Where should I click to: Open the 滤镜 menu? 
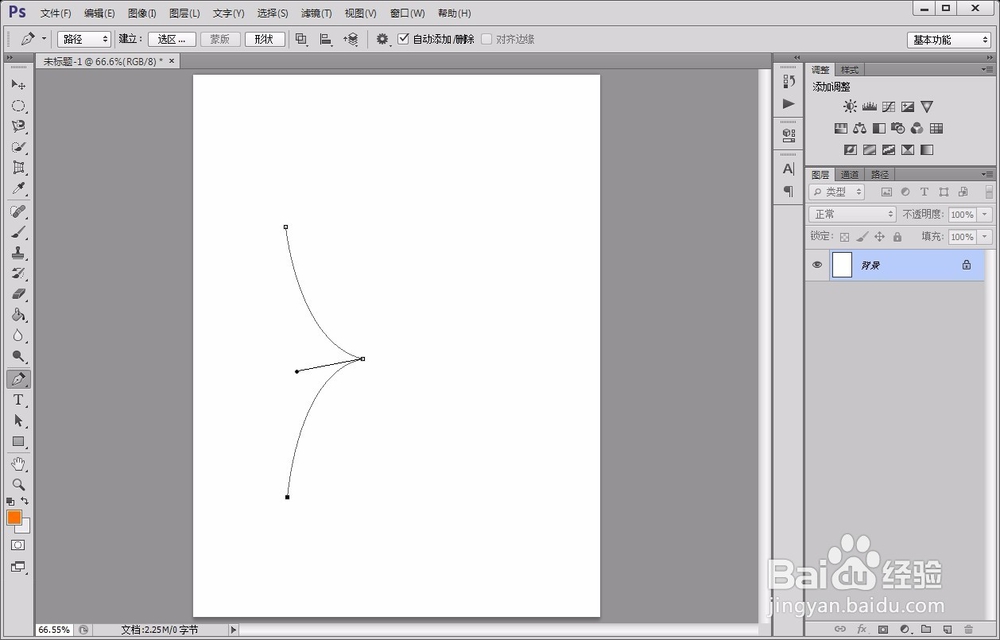pos(315,13)
